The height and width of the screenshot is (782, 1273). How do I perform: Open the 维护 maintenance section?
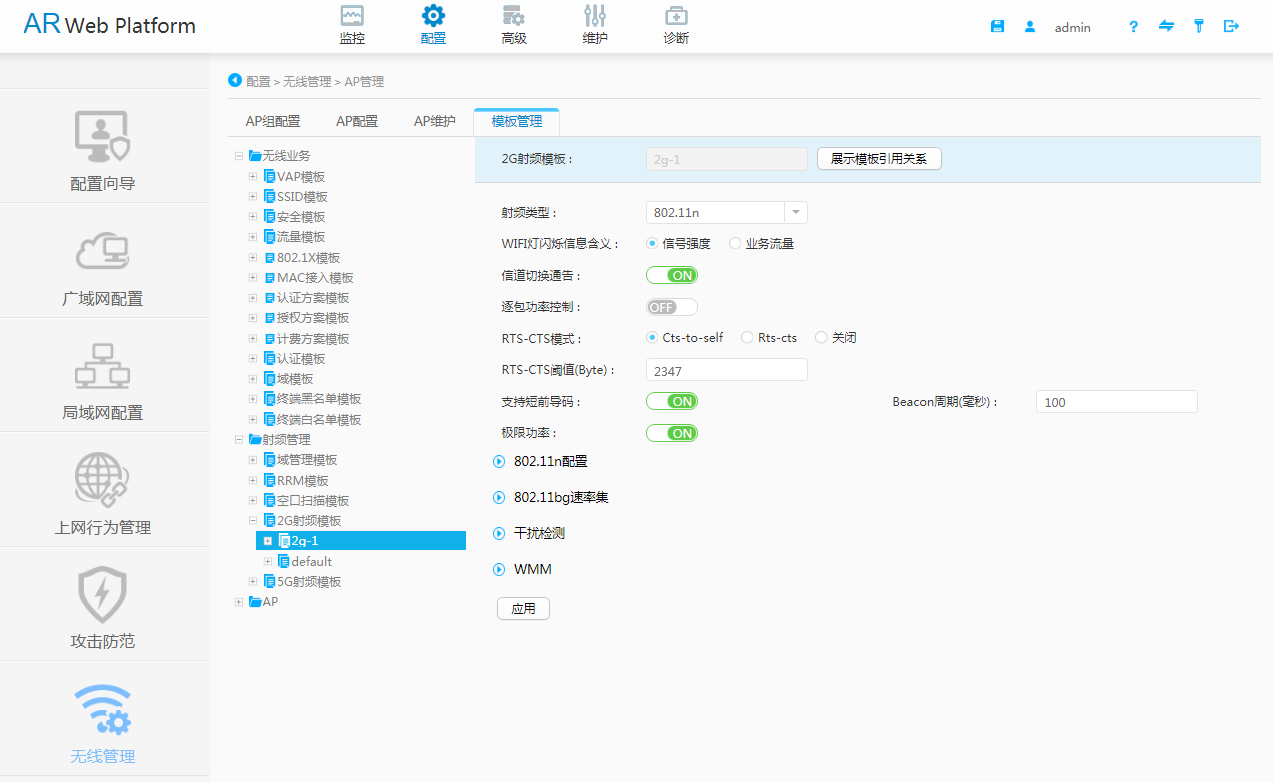tap(595, 26)
